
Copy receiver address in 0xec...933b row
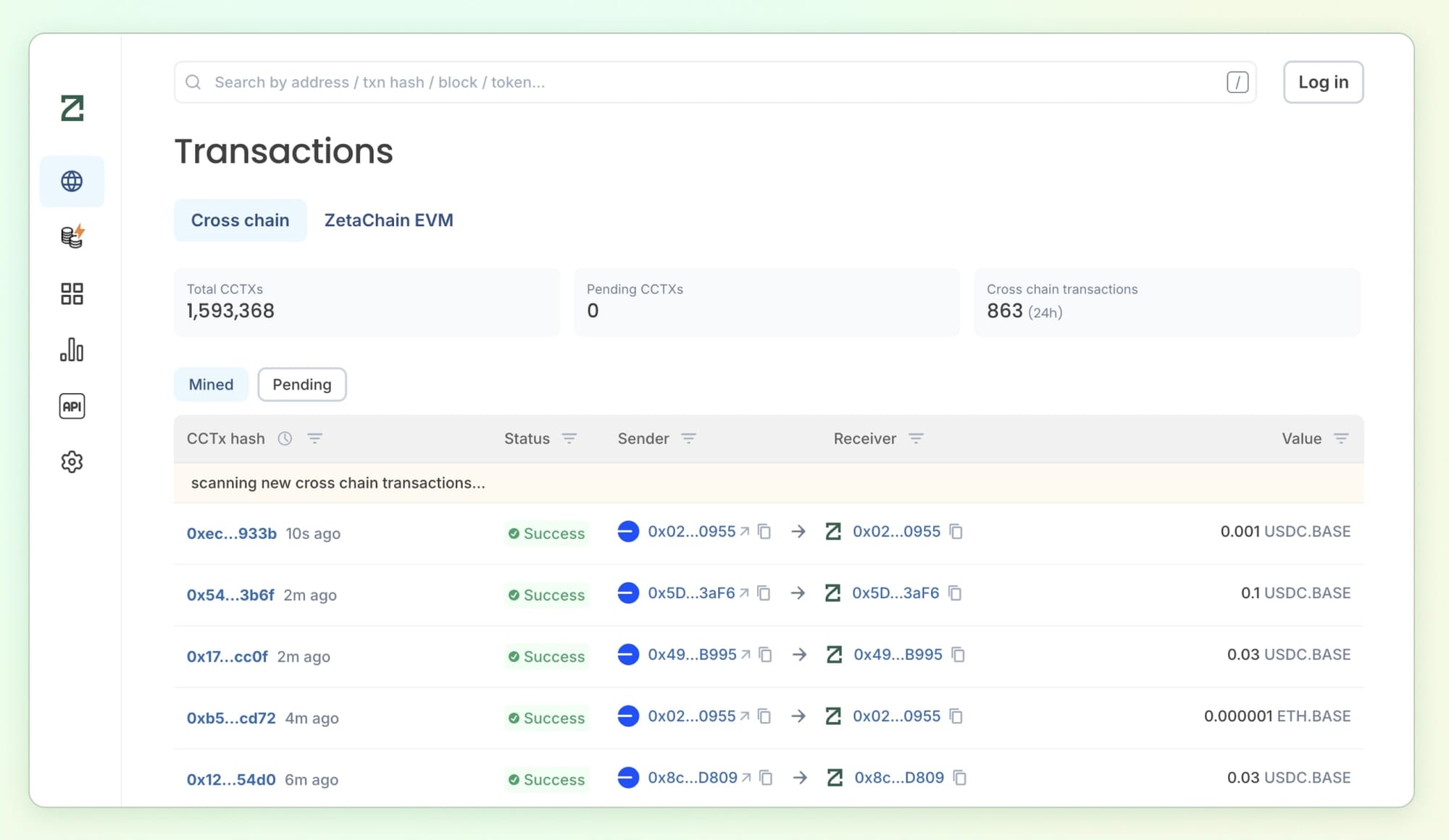click(x=956, y=532)
